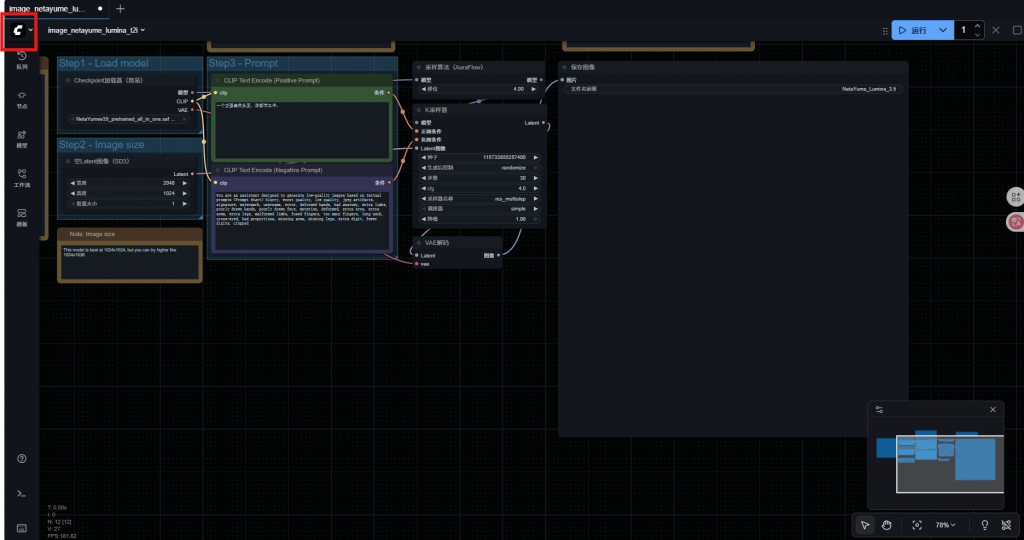Toggle link visibility in bottom toolbar
1024x540 pixels.
click(1008, 525)
